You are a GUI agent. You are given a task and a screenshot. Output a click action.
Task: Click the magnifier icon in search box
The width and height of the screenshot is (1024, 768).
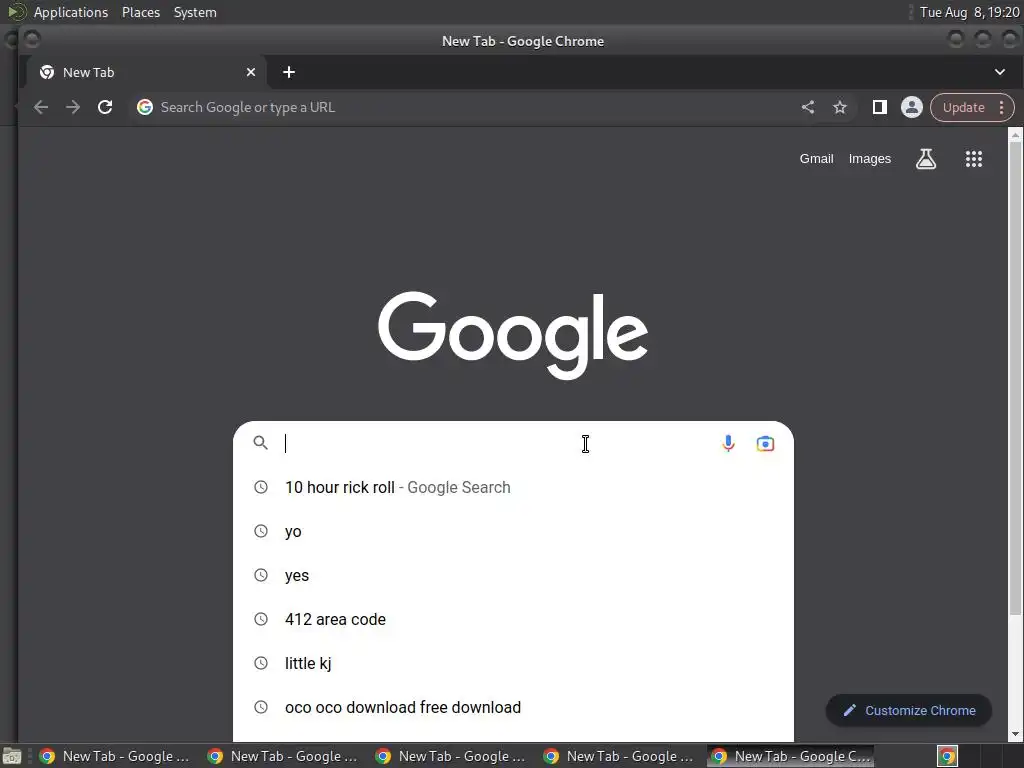click(x=261, y=443)
